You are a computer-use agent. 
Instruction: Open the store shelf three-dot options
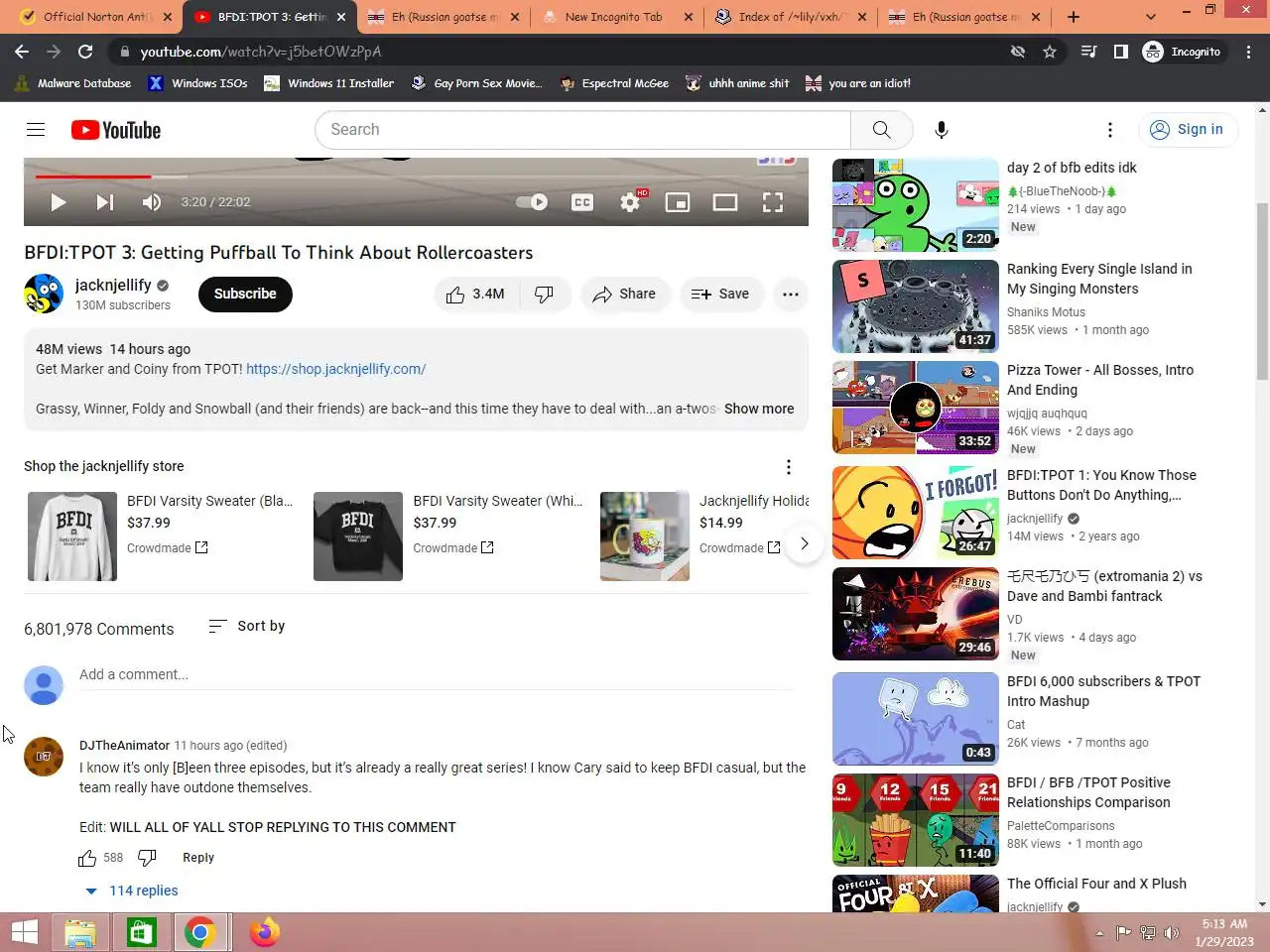(x=789, y=467)
